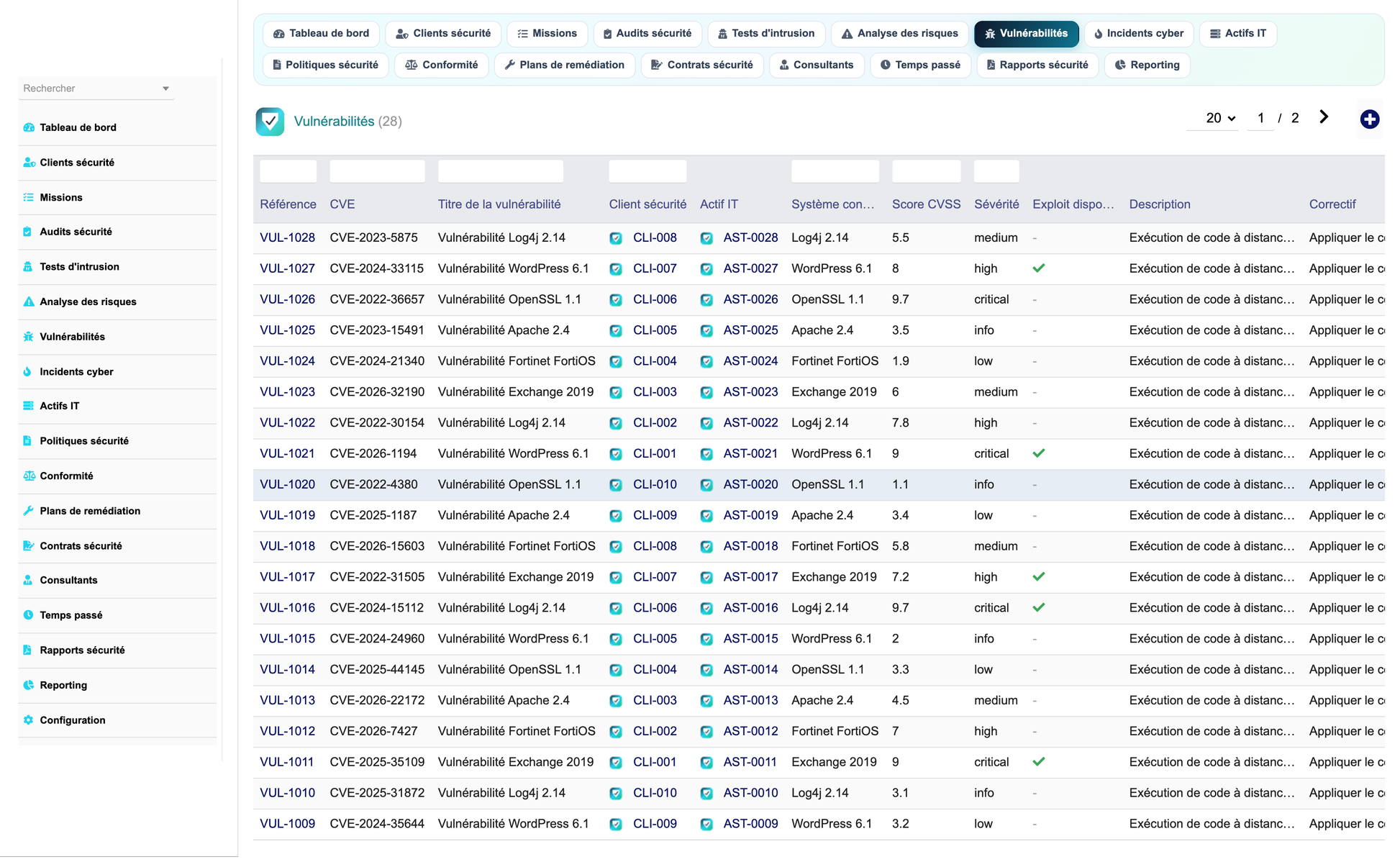1400x867 pixels.
Task: Open asset AST-0009 link
Action: tap(750, 824)
